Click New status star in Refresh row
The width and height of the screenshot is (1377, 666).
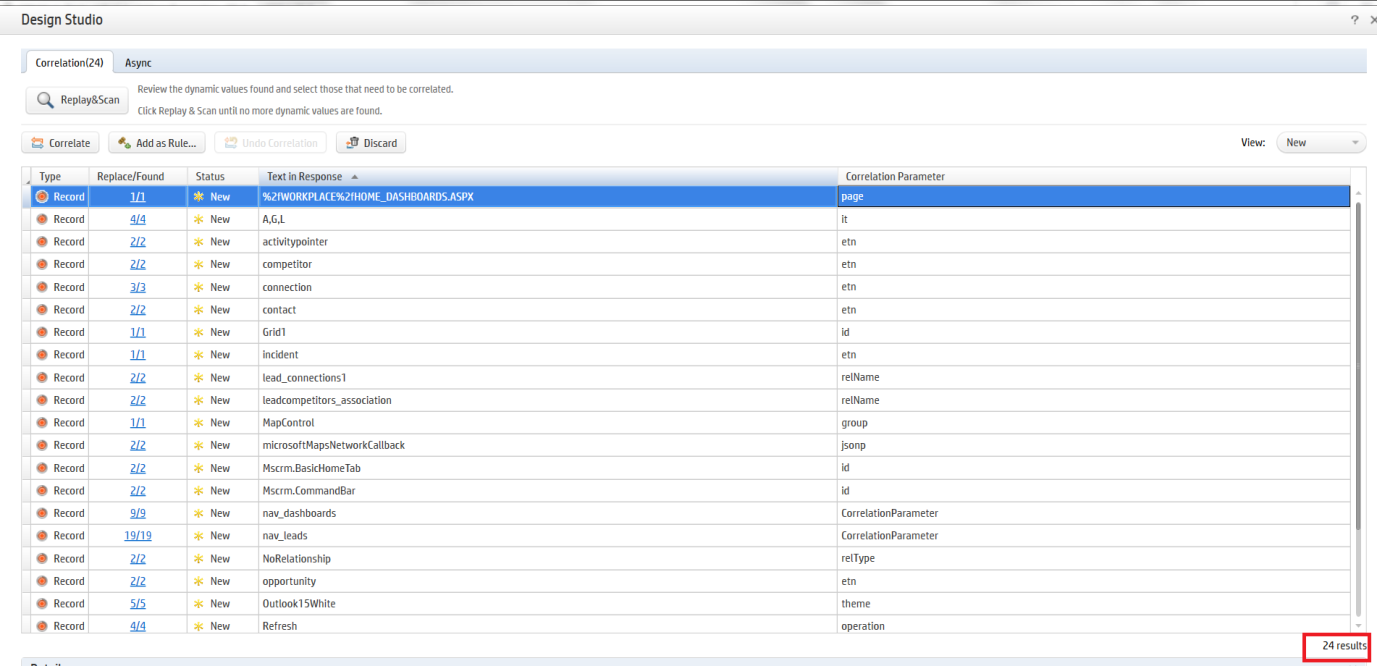199,626
